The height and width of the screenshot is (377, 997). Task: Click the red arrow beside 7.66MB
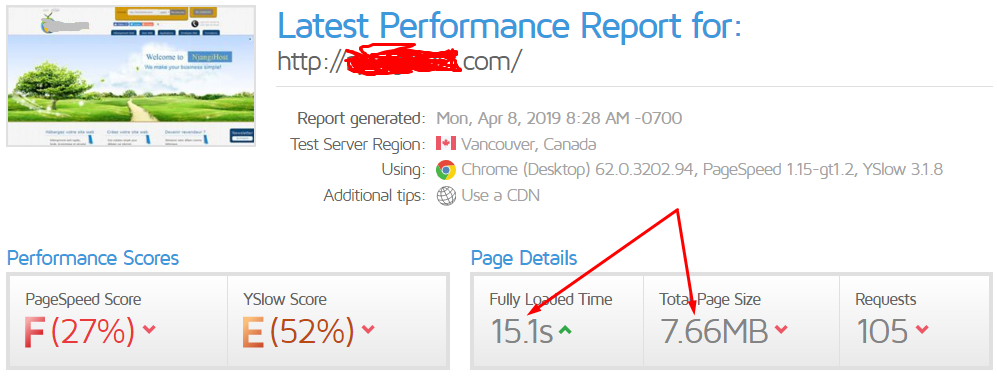pyautogui.click(x=781, y=329)
